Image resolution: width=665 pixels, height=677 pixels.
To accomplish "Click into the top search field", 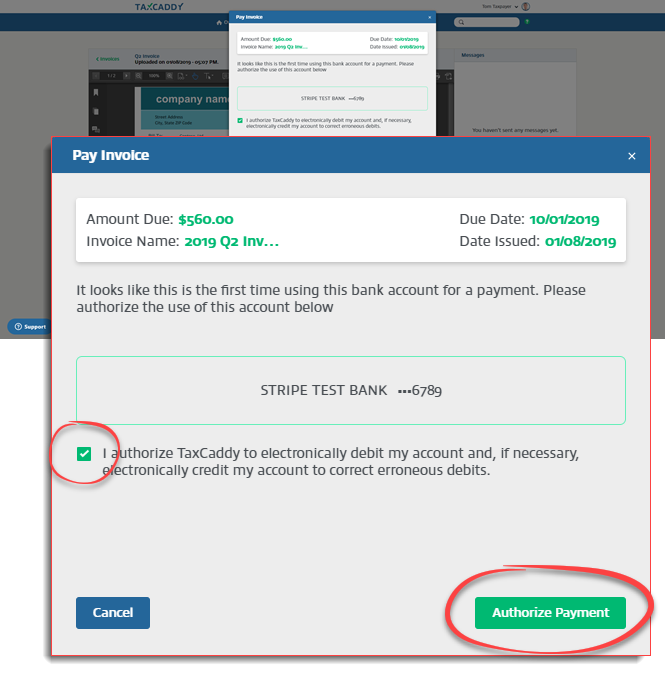I will click(487, 22).
